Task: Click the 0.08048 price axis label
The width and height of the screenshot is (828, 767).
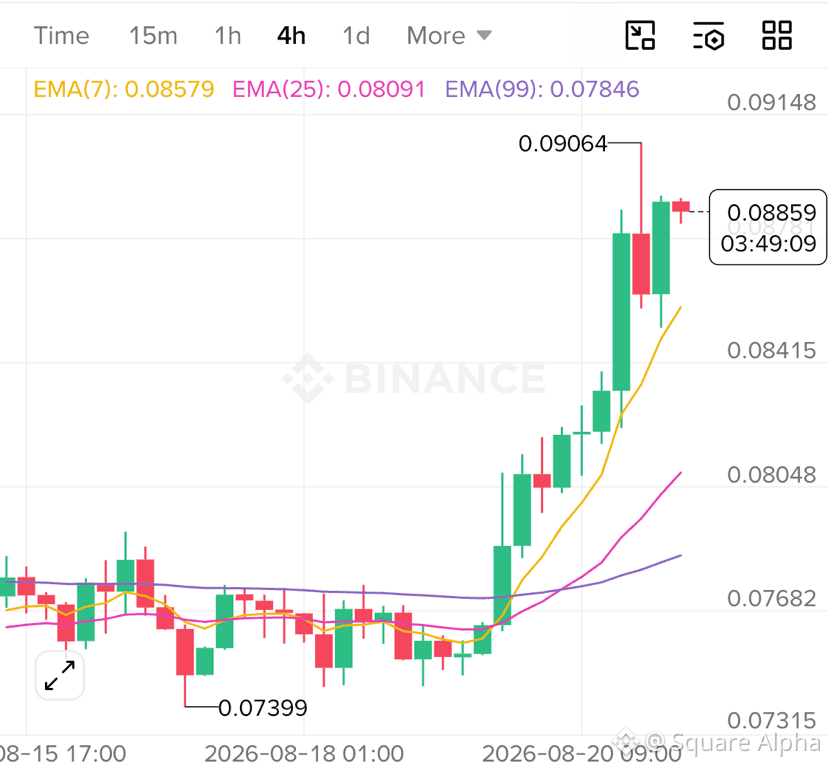Action: (771, 475)
